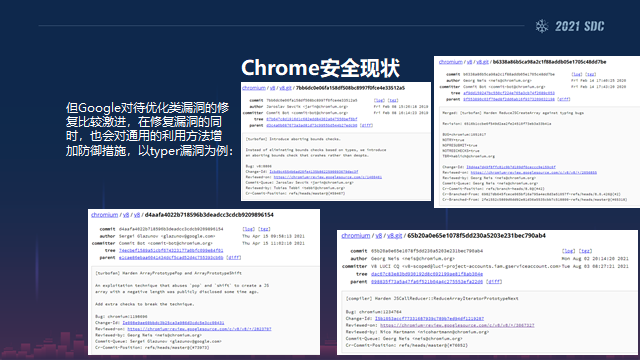Click date 'Thu Apr 15 09:58:13 2021'
The height and width of the screenshot is (360, 640).
[x=273, y=236]
